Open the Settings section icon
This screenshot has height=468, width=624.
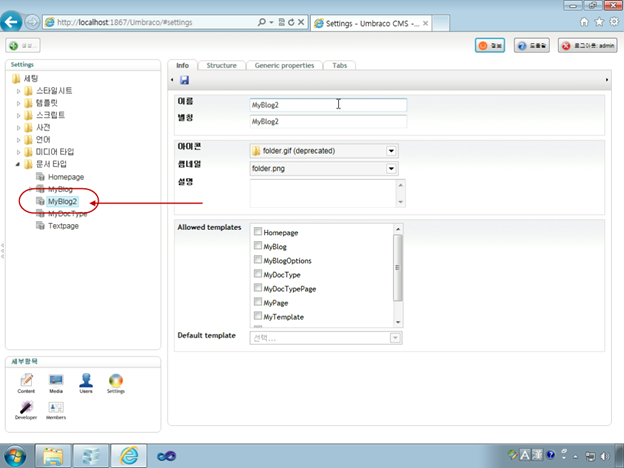coord(116,384)
